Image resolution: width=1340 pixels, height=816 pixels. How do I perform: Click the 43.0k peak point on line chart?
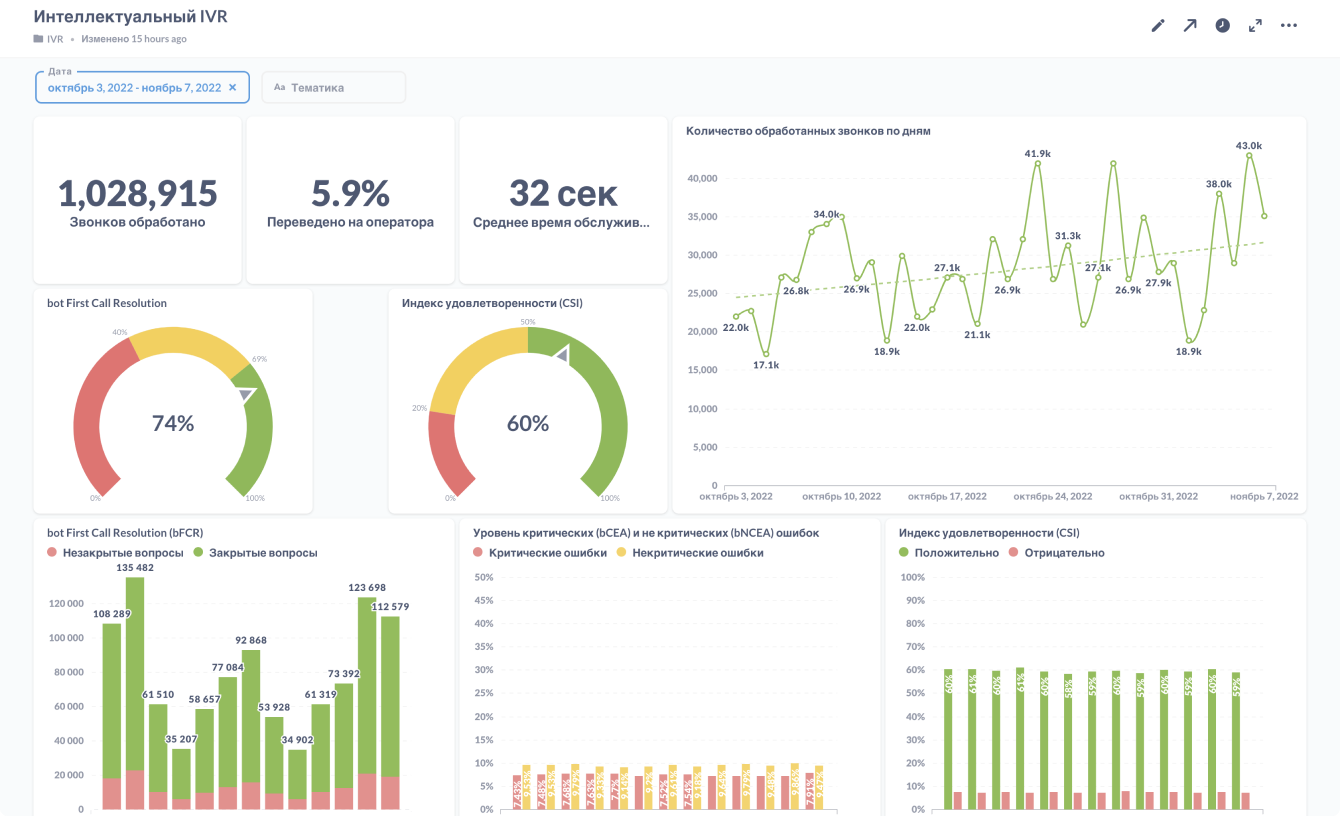[1249, 156]
